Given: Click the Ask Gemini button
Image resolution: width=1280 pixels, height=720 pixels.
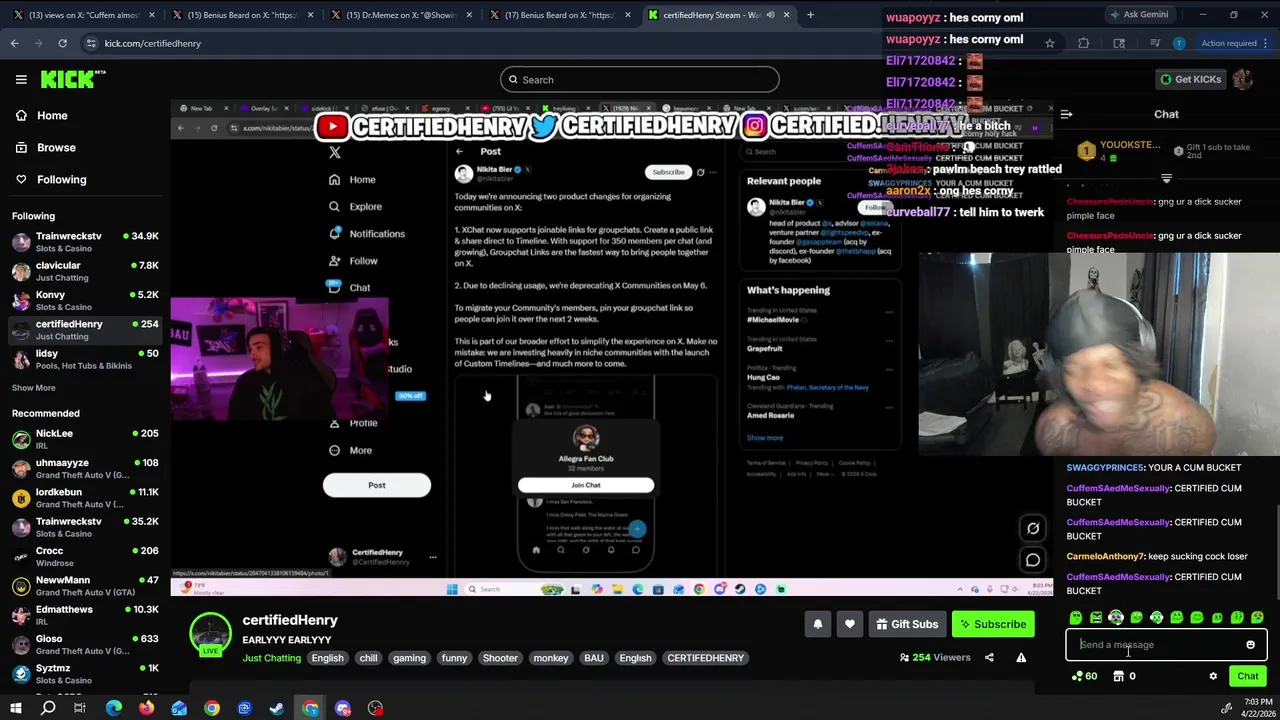Looking at the screenshot, I should 1139,14.
